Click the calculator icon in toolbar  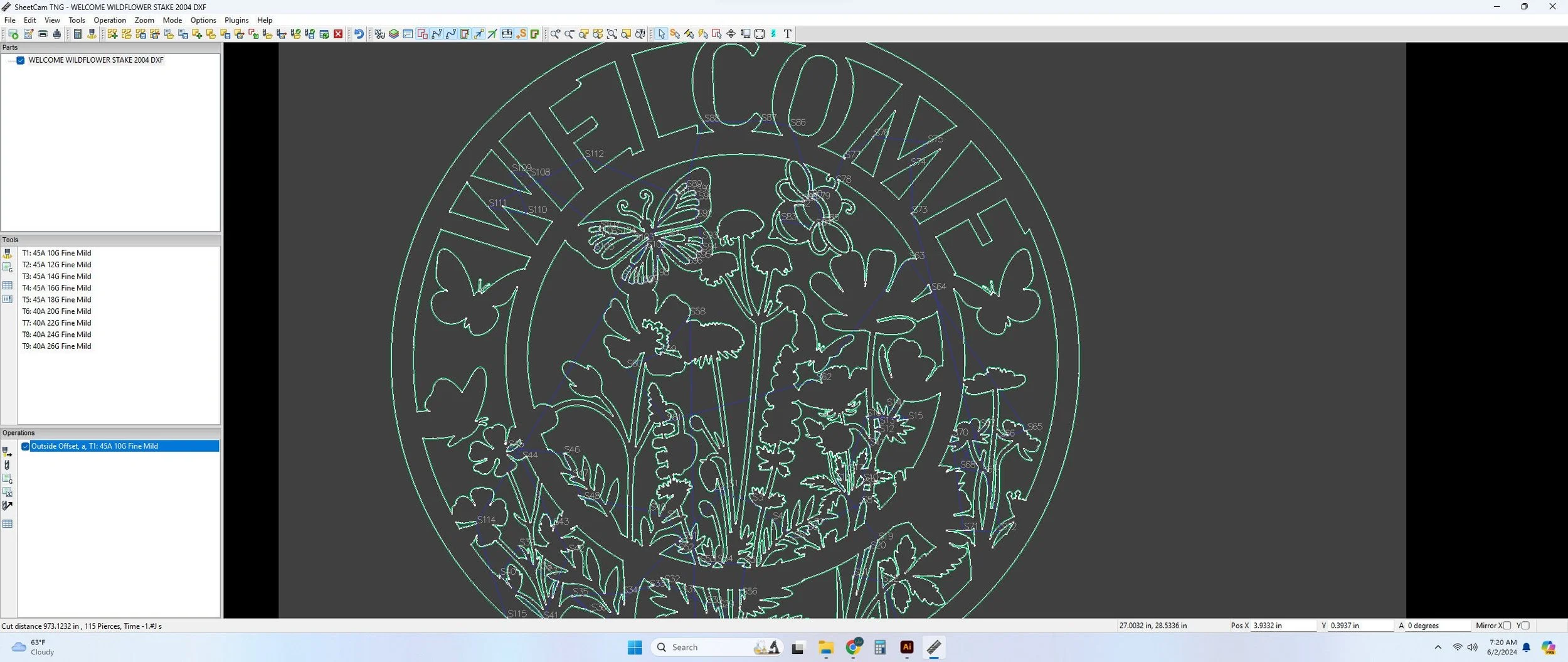point(77,34)
